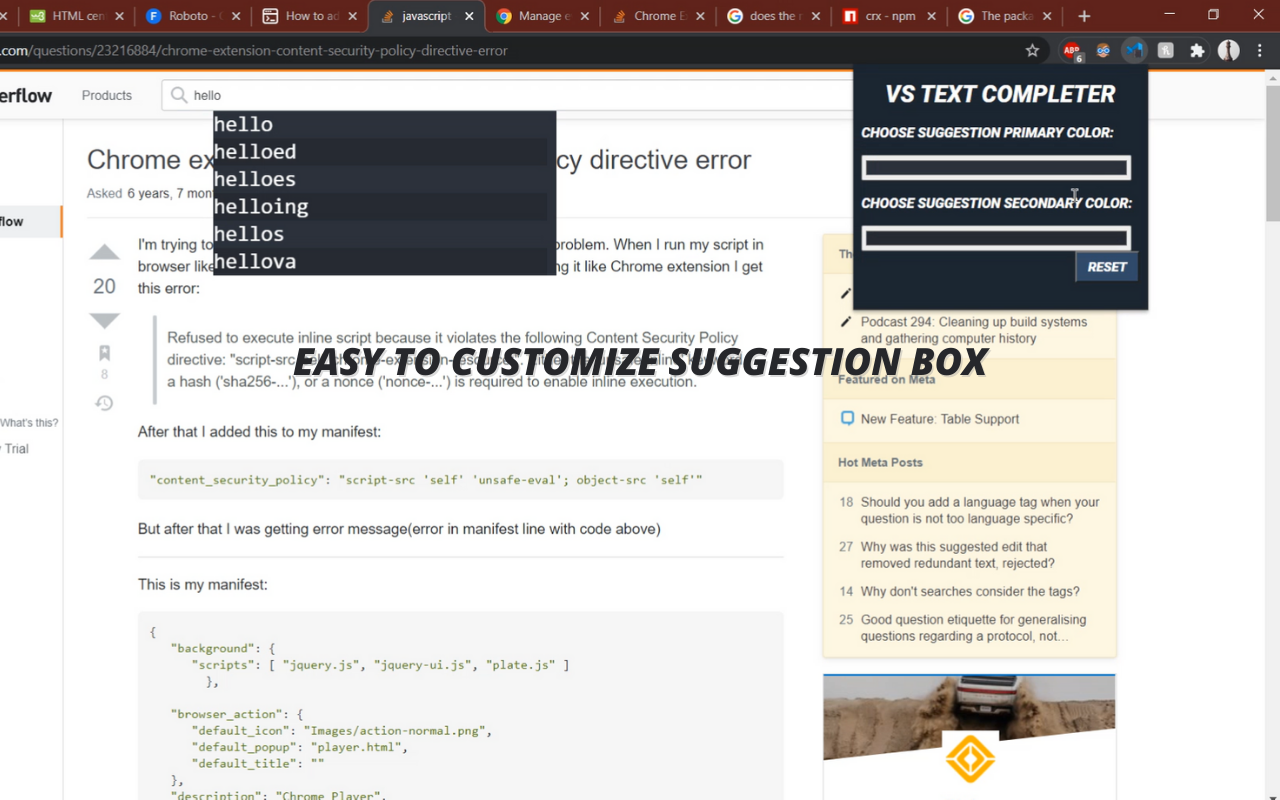Screen dimensions: 1280x800
Task: Click the question title heading
Action: 419,160
